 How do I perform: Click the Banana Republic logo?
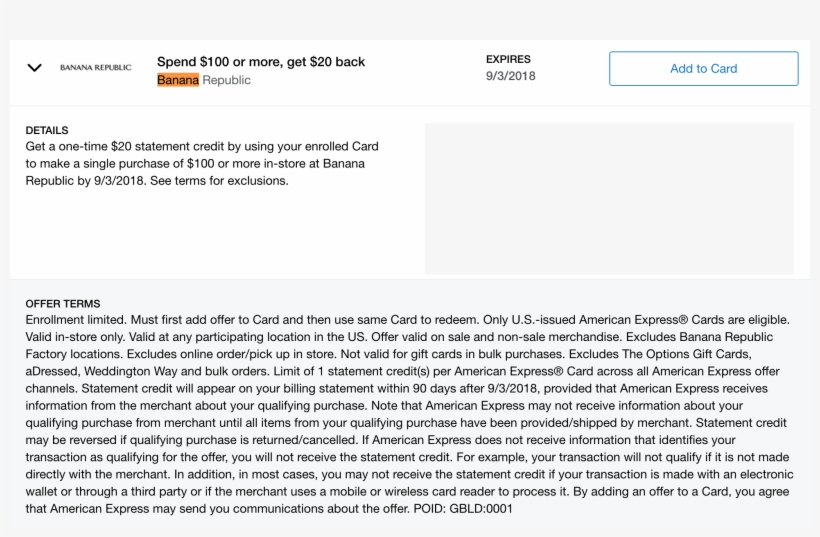[96, 68]
